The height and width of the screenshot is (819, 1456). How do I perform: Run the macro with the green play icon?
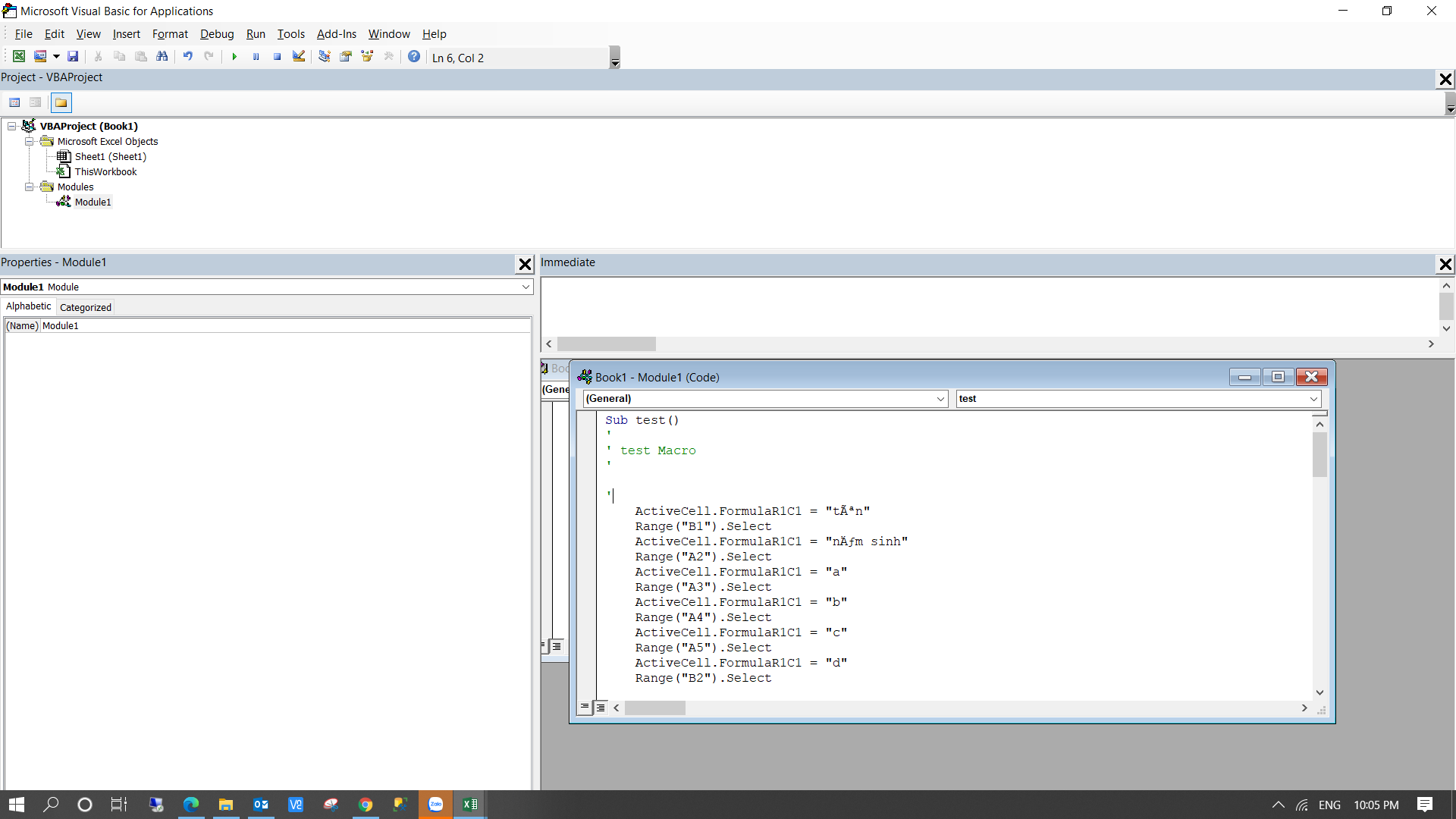coord(234,57)
